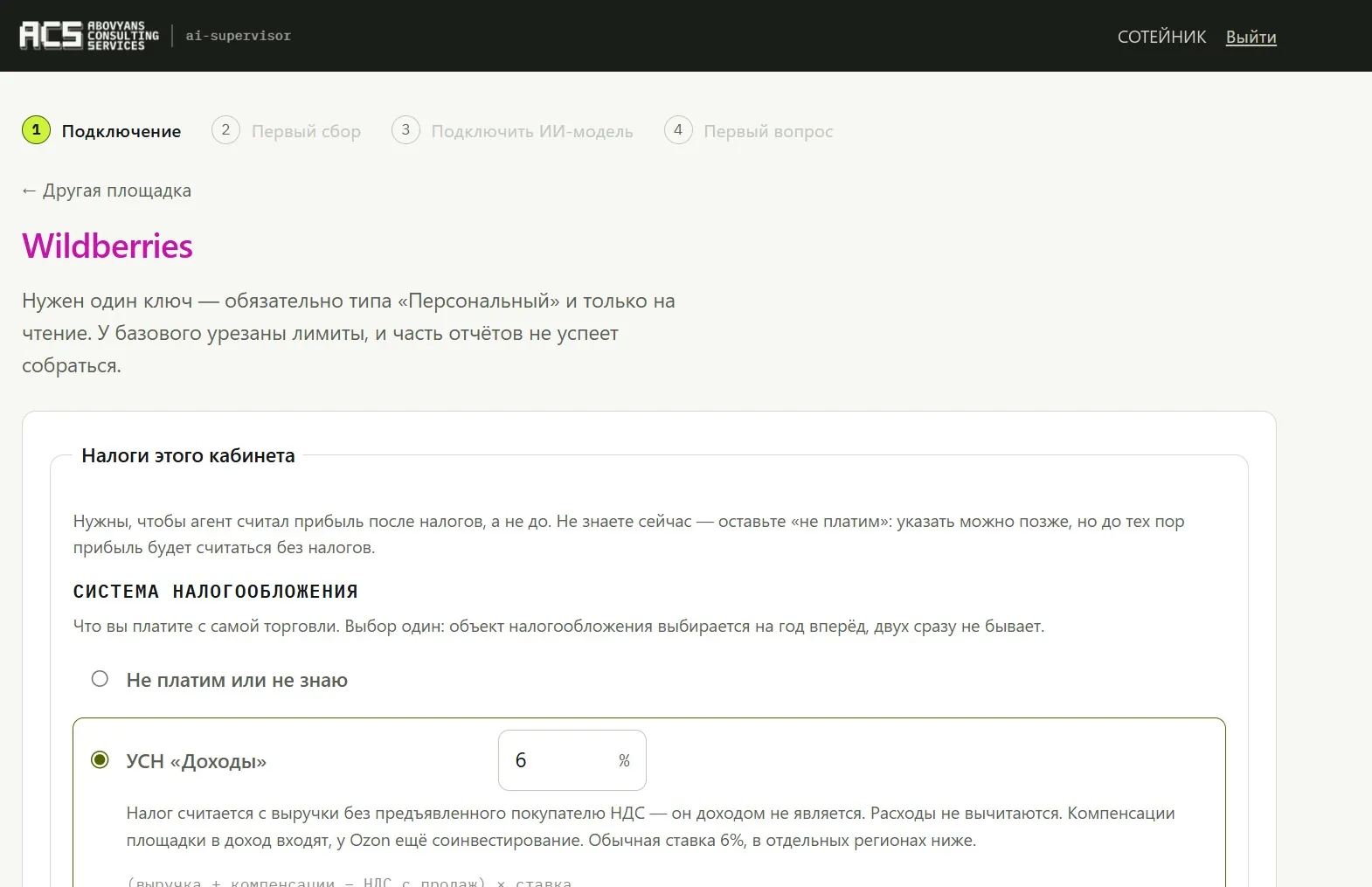Click the explanation starting 'Налог считается с выручки'
The width and height of the screenshot is (1372, 887).
tap(651, 827)
